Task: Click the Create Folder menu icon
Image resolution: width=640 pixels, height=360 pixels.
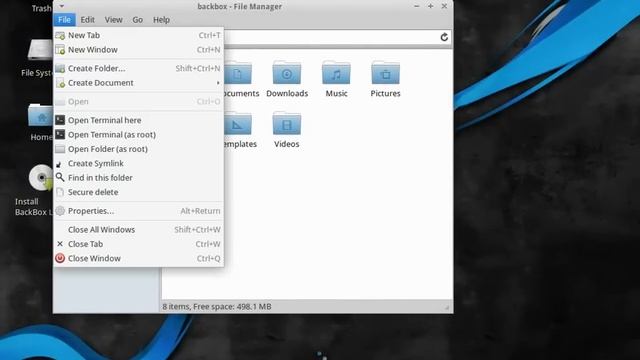Action: pos(60,69)
